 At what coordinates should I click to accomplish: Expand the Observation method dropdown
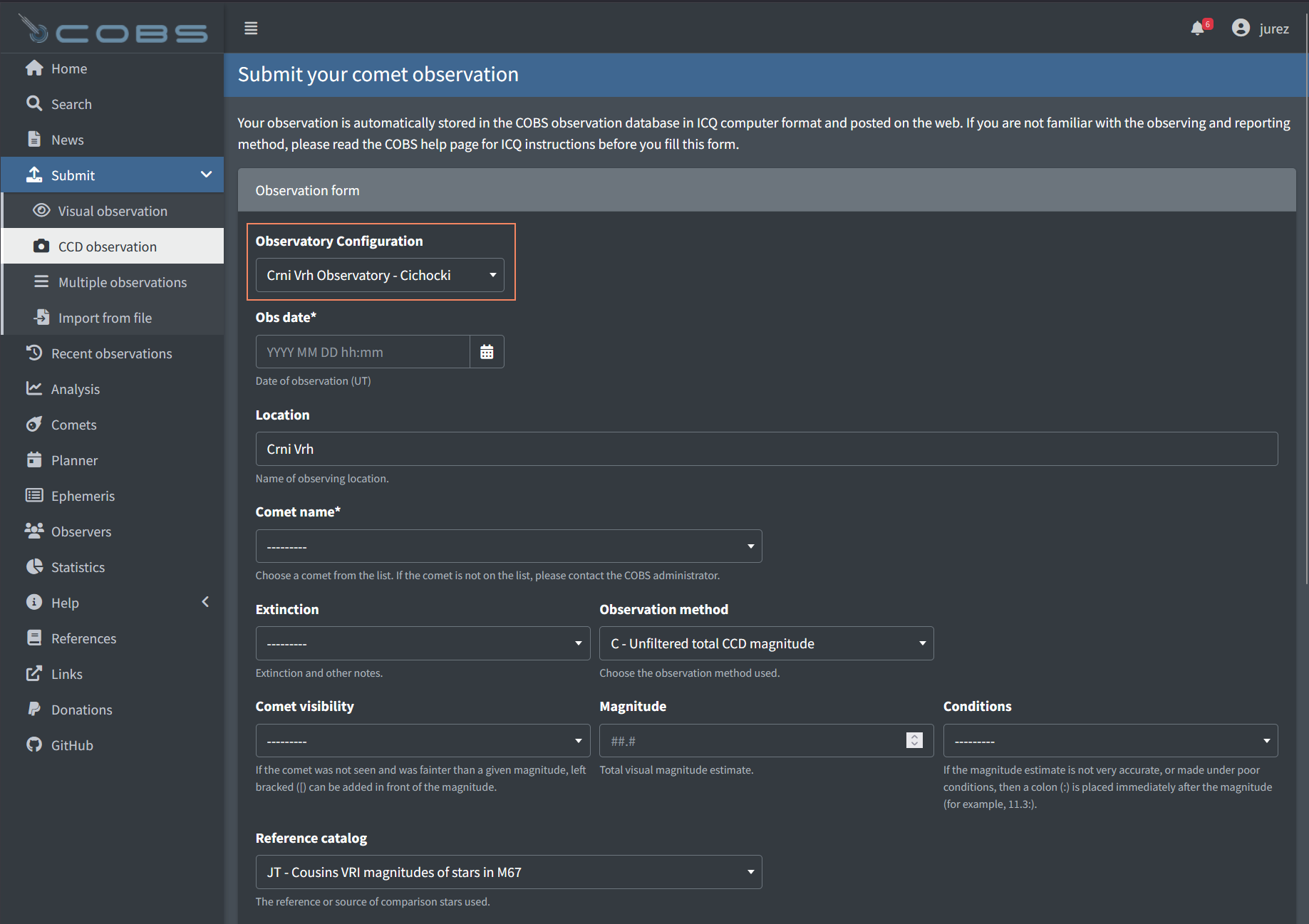pyautogui.click(x=766, y=643)
